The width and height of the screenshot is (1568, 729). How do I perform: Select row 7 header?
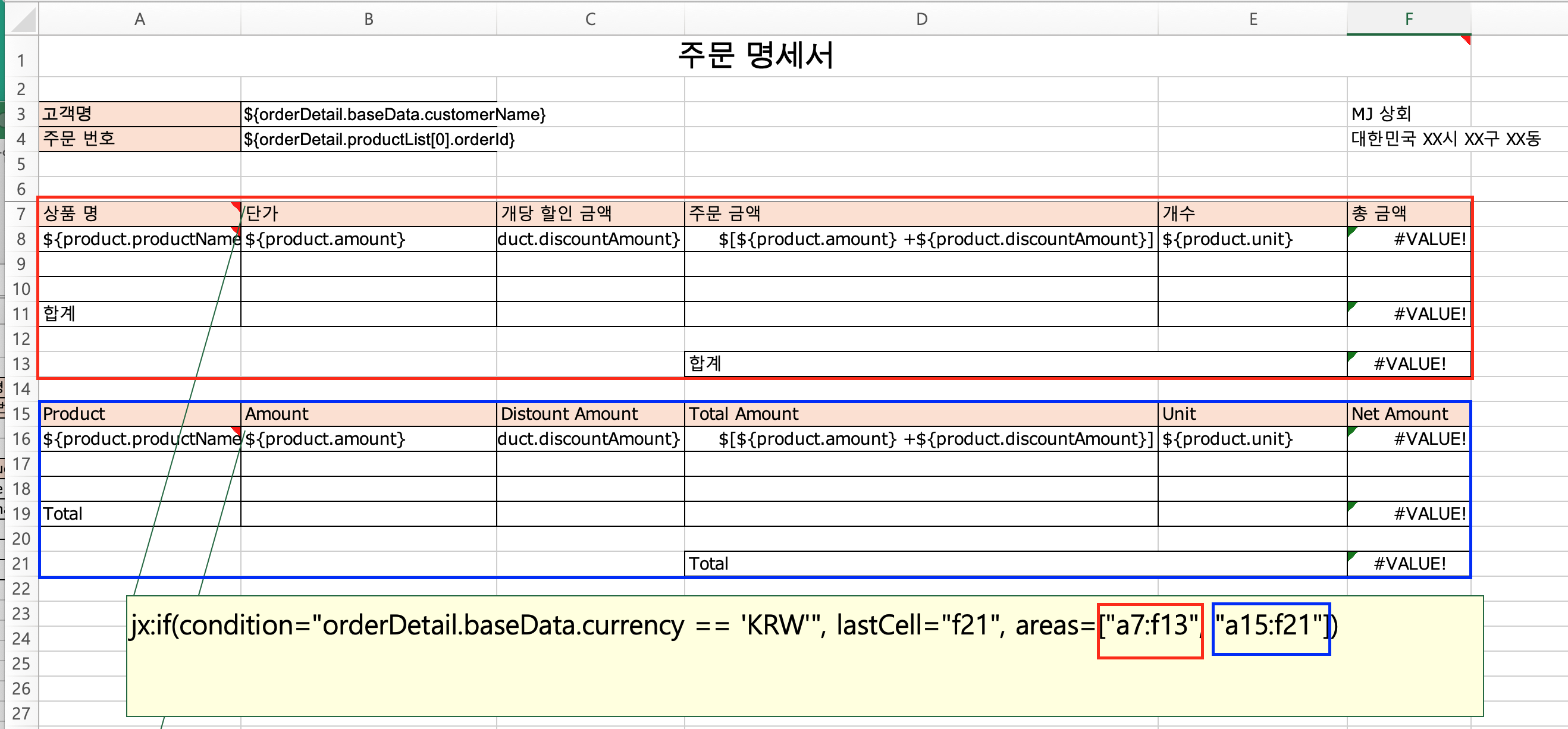tap(21, 213)
